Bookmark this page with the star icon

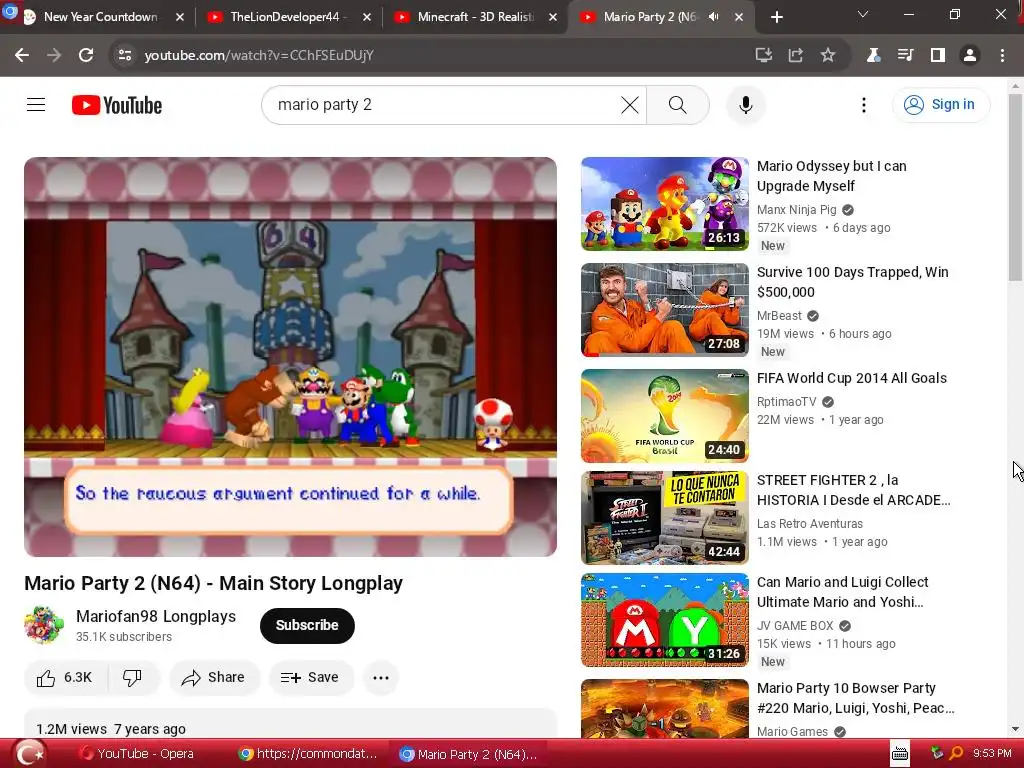pos(827,56)
